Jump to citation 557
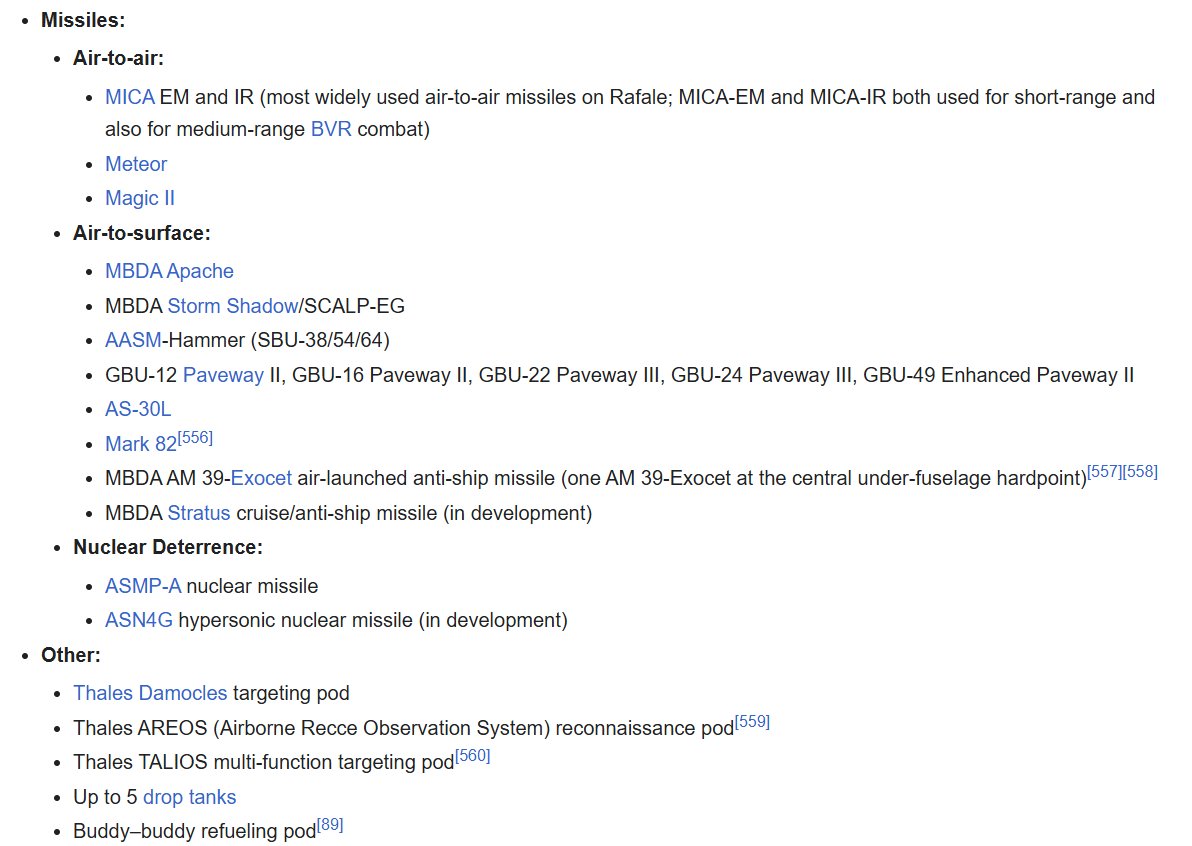Image resolution: width=1192 pixels, height=846 pixels. pyautogui.click(x=1105, y=472)
